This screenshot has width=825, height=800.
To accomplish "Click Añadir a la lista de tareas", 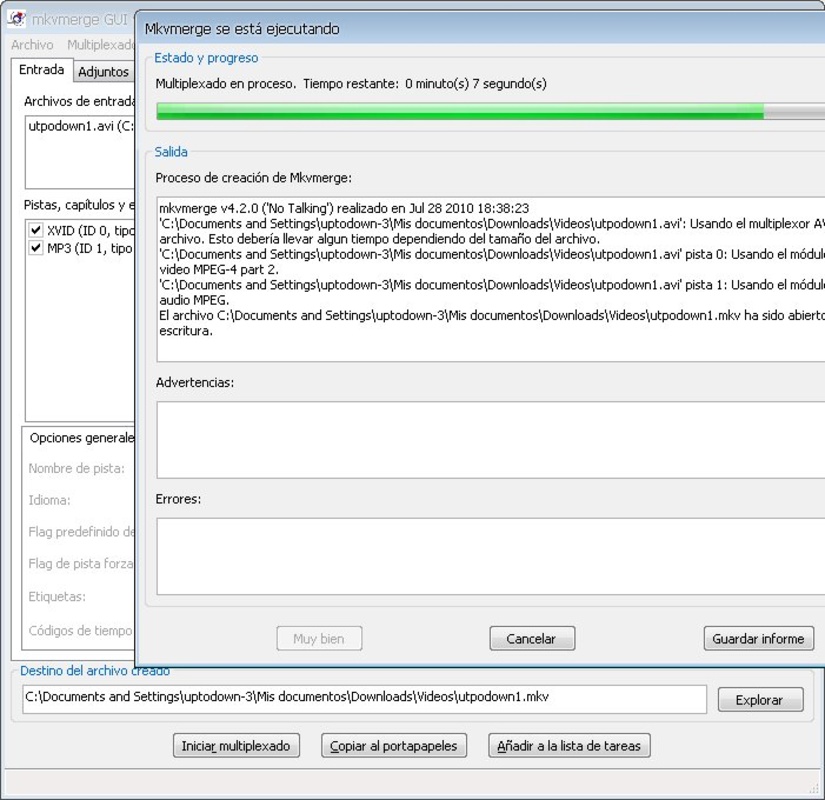I will point(569,745).
